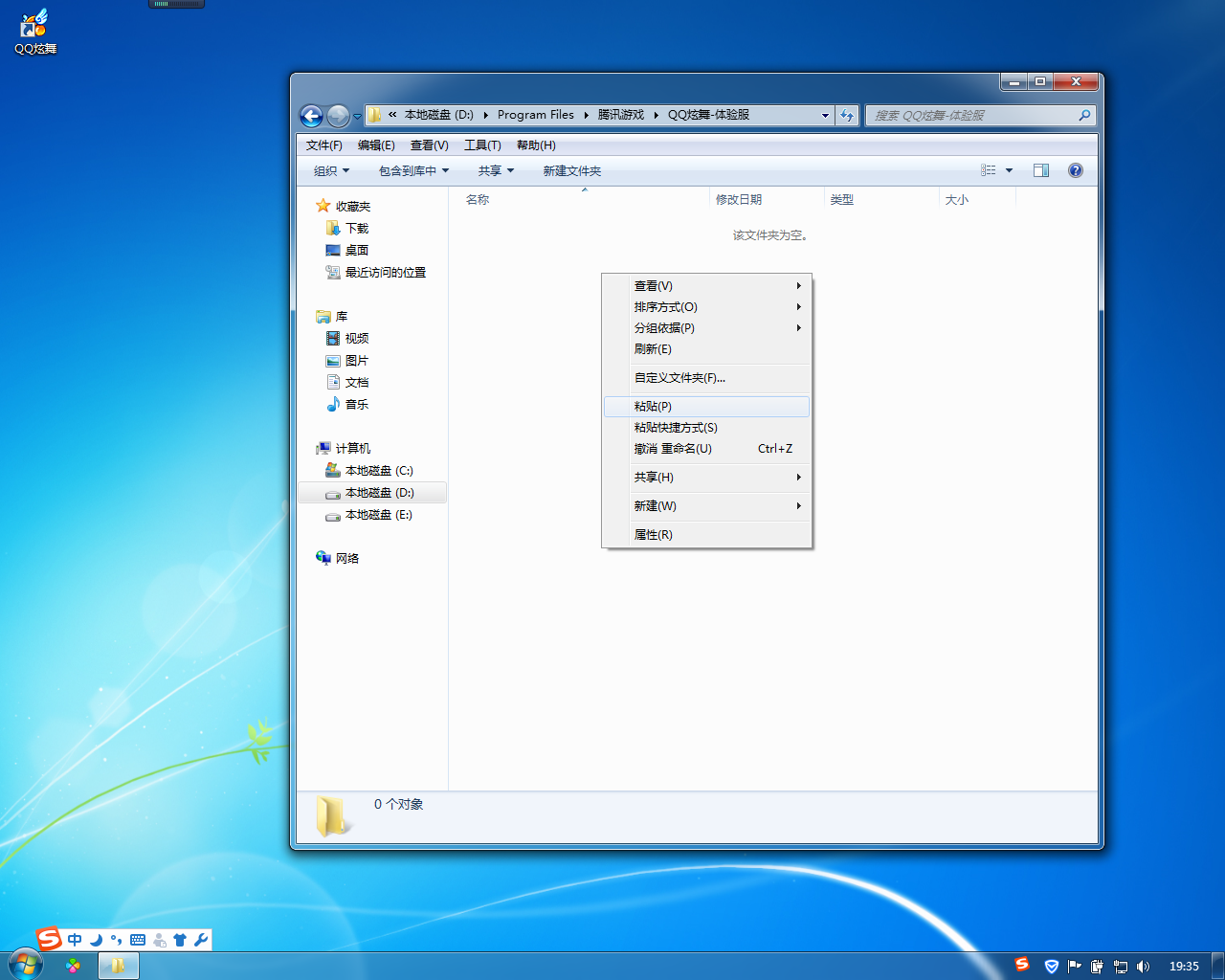This screenshot has height=980, width=1225.
Task: Go back with the Back arrow button
Action: 312,116
